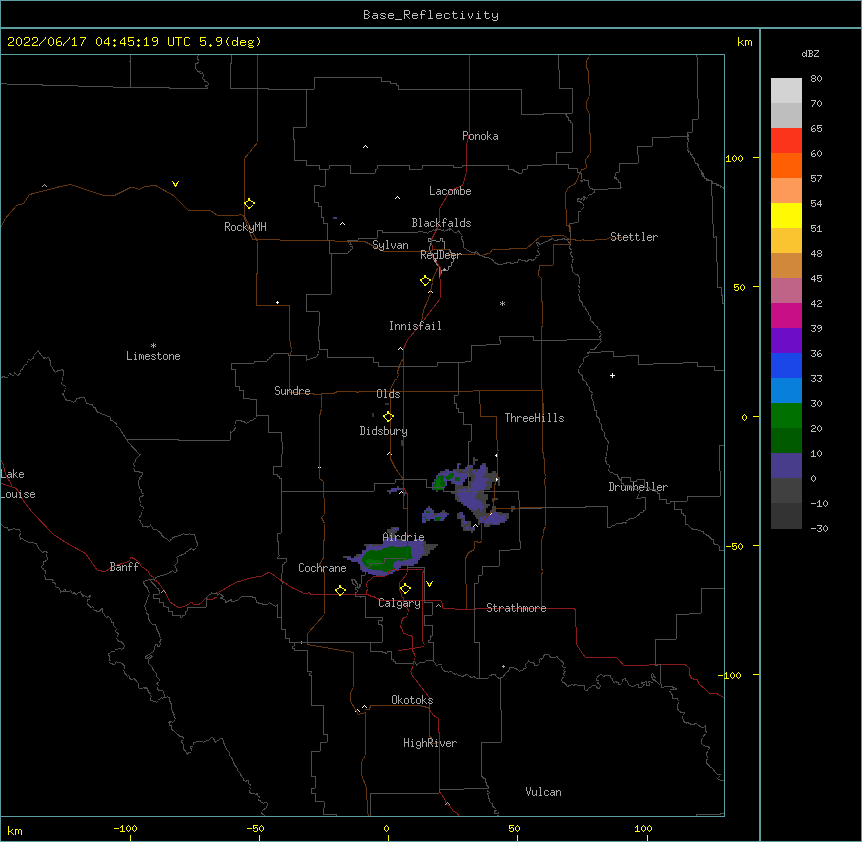862x842 pixels.
Task: Pick the purple 39-36 dBZ legend swatch
Action: tap(786, 341)
